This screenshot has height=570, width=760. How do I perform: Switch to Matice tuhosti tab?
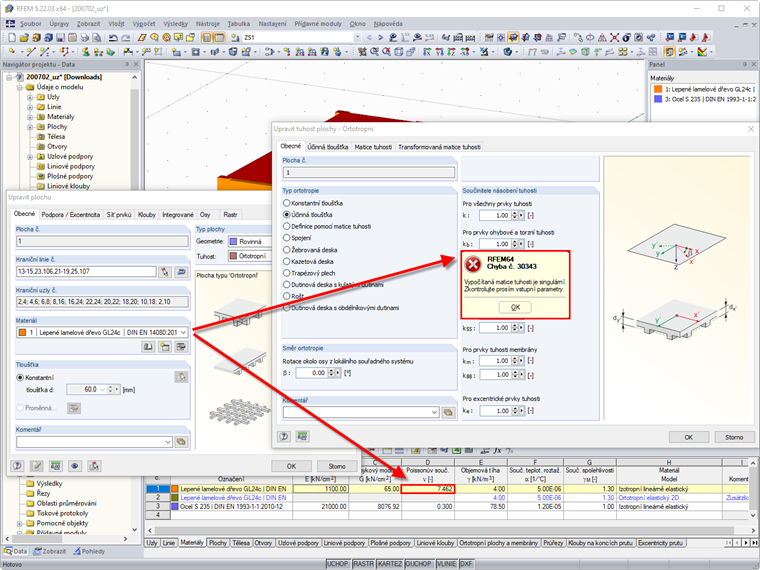coord(373,147)
